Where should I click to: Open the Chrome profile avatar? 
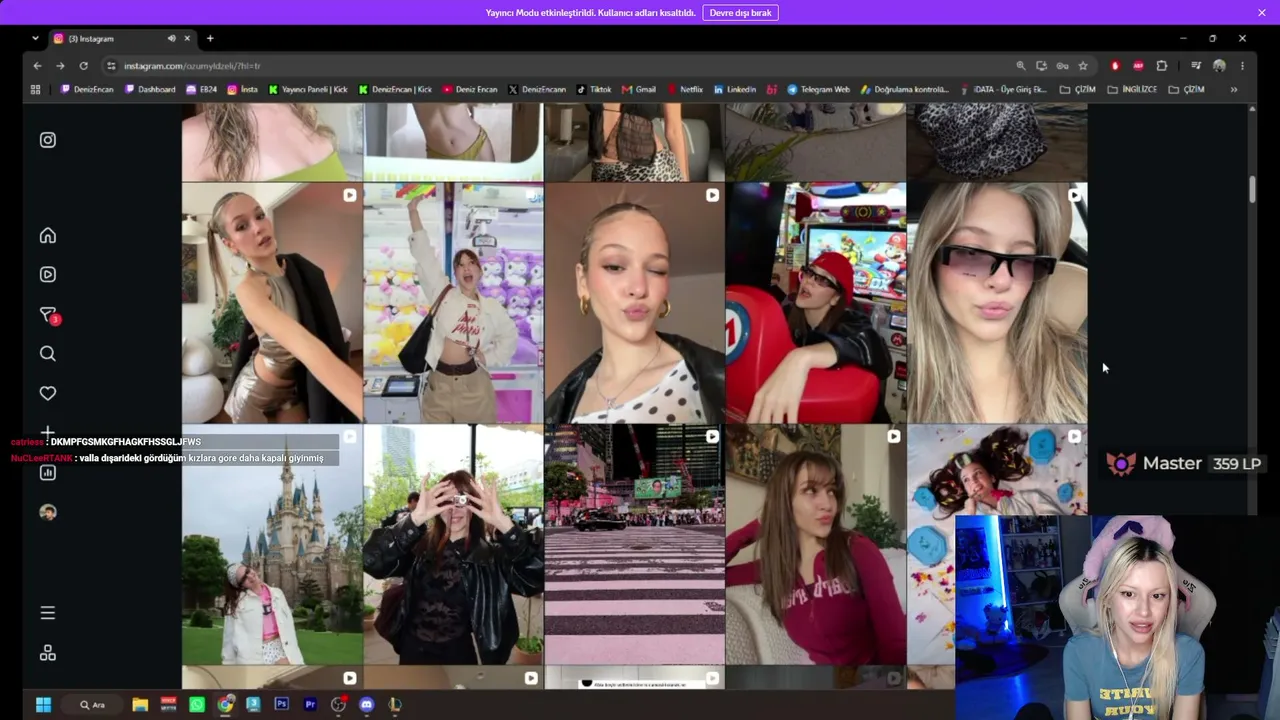point(1219,66)
